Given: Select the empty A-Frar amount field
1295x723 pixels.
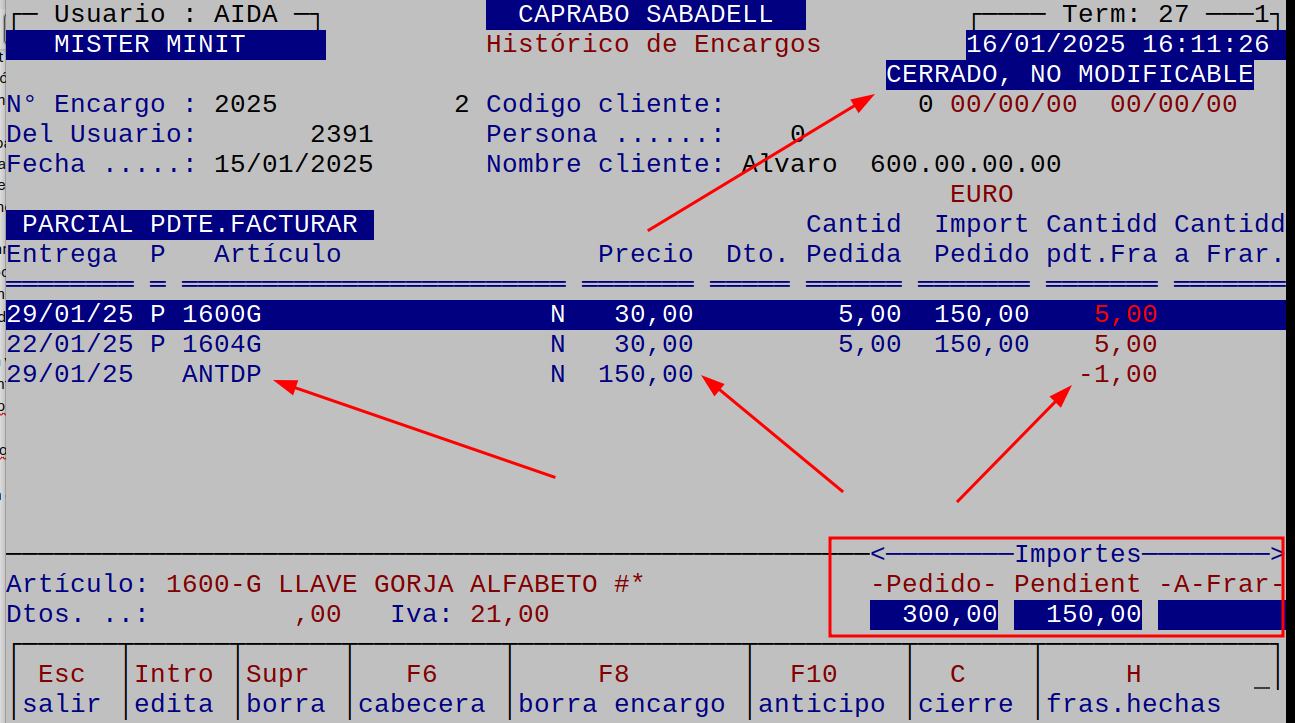Looking at the screenshot, I should (1220, 614).
